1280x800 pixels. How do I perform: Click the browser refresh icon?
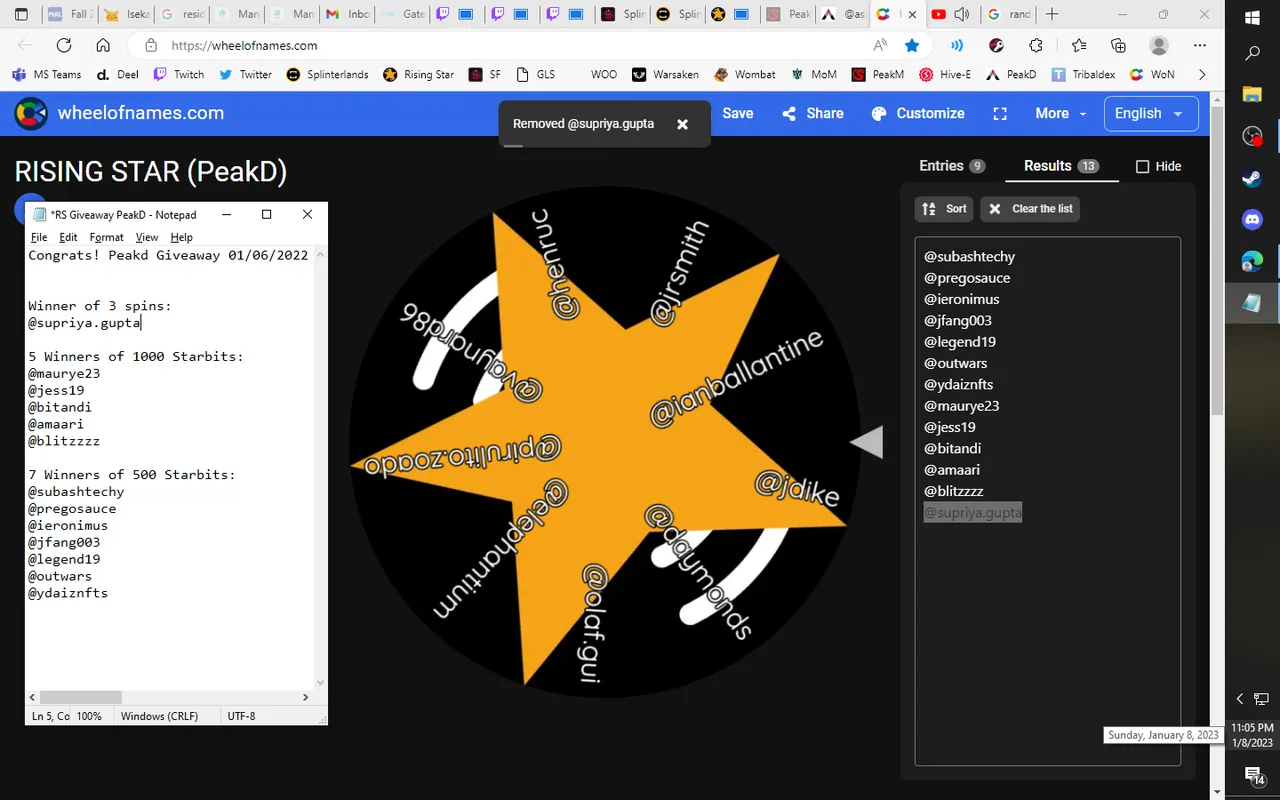64,45
